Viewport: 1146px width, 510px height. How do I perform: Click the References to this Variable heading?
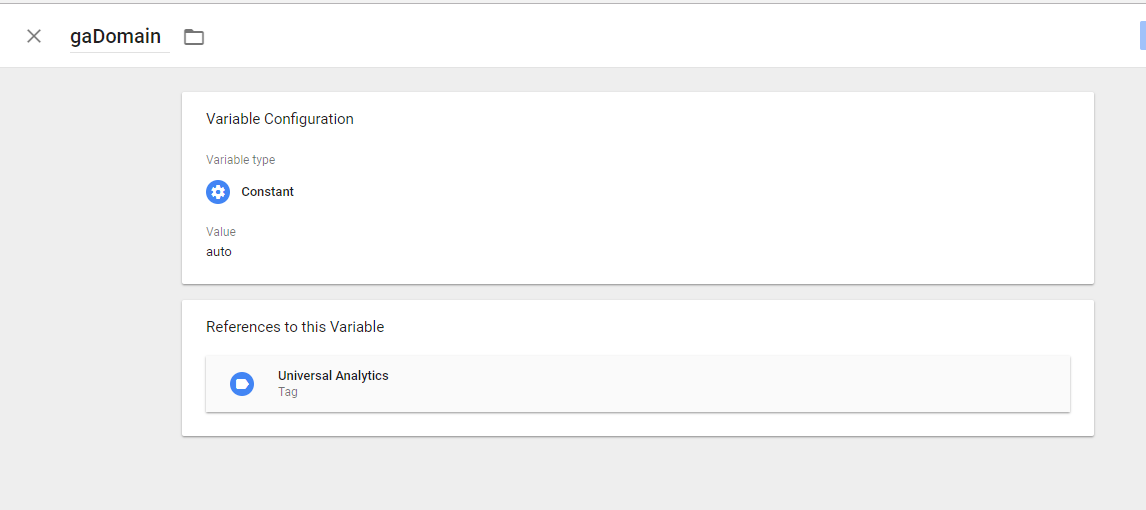[x=295, y=327]
